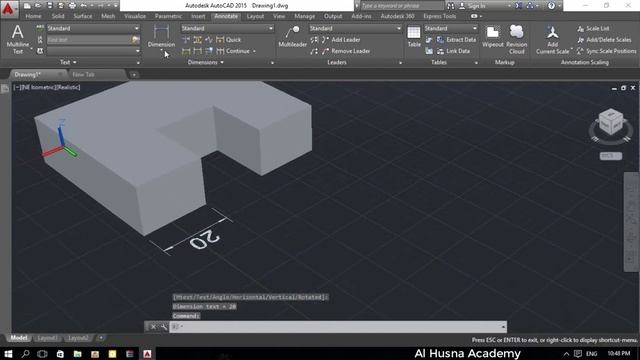Insert a Table from the ribbon

414,36
